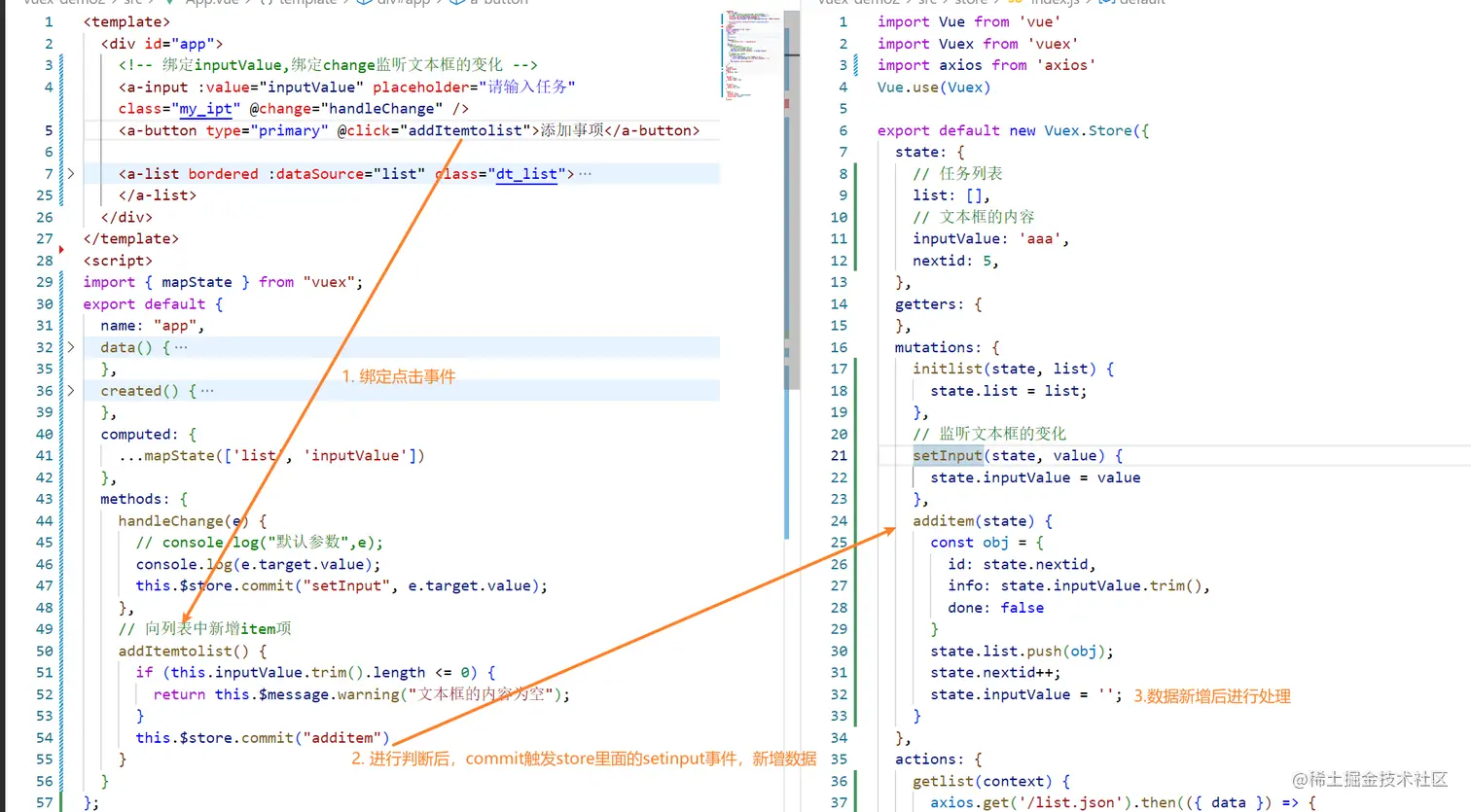Click 'initlist(state, list) {' mutation
The height and width of the screenshot is (812, 1471).
1014,369
